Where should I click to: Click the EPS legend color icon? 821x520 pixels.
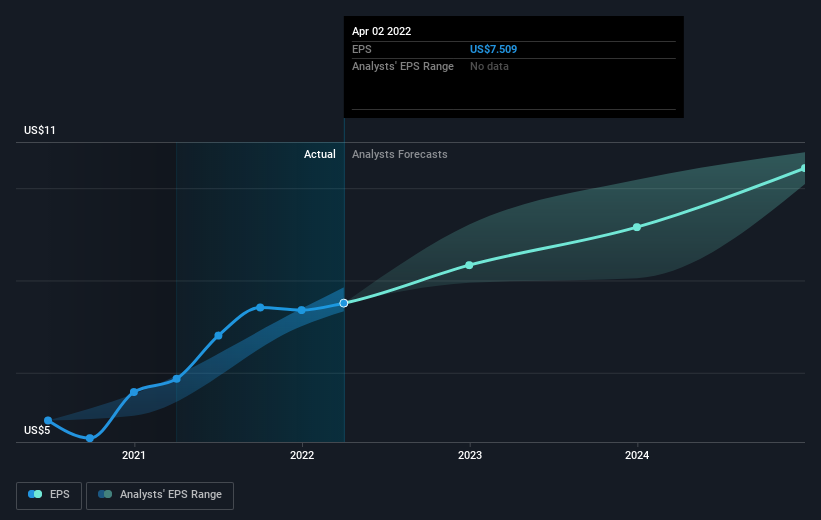coord(35,494)
